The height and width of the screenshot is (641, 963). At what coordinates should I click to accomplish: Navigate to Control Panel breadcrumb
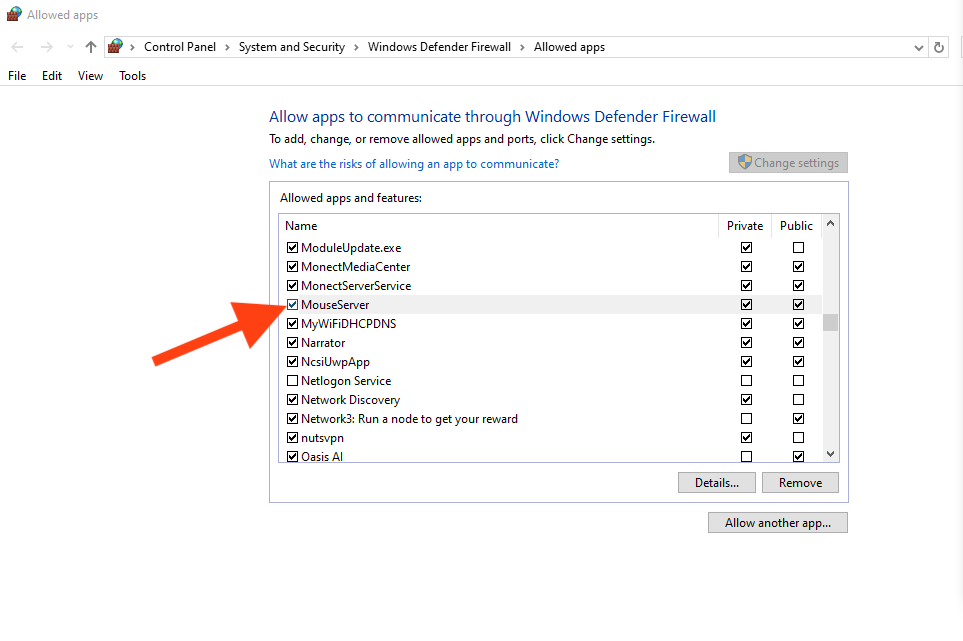click(180, 47)
